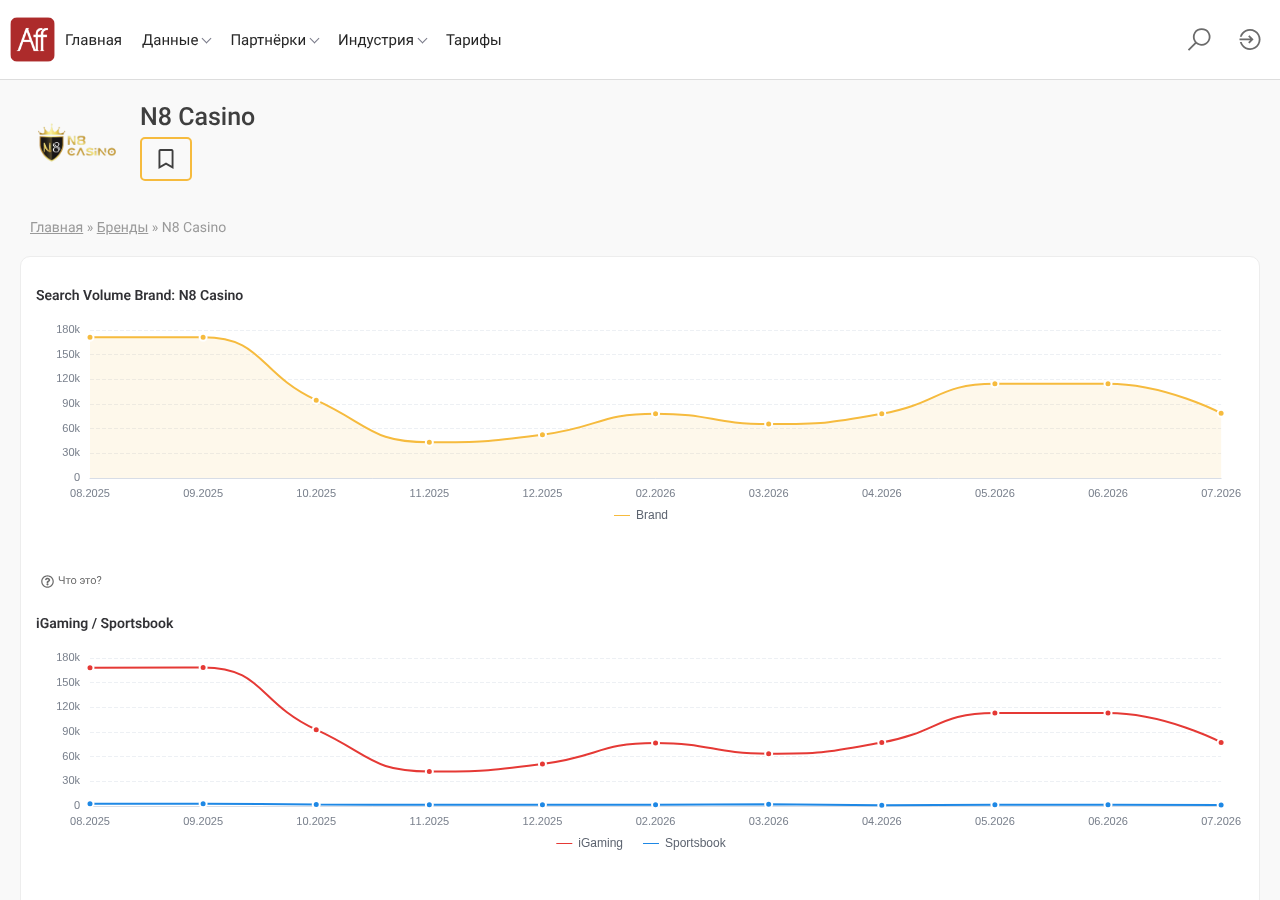Select the Brand chart 09.2025 data point

coord(203,337)
